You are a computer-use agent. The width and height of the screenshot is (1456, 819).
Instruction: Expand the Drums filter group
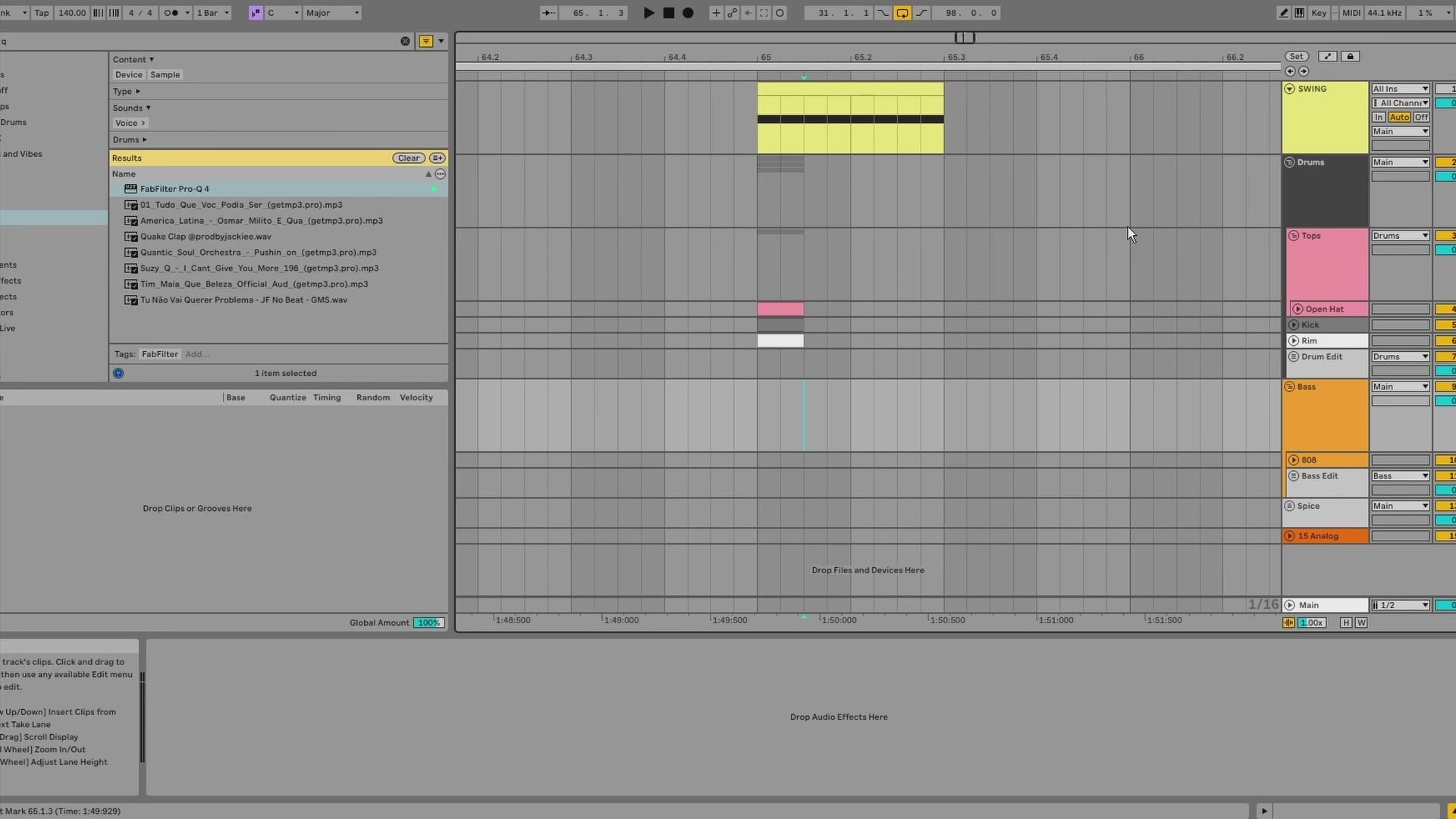[130, 140]
